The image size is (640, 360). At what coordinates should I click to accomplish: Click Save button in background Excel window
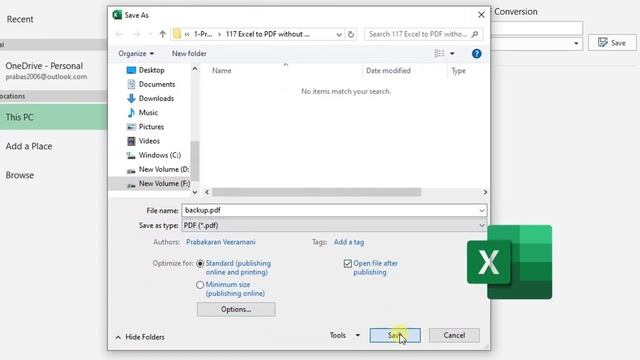click(x=612, y=43)
